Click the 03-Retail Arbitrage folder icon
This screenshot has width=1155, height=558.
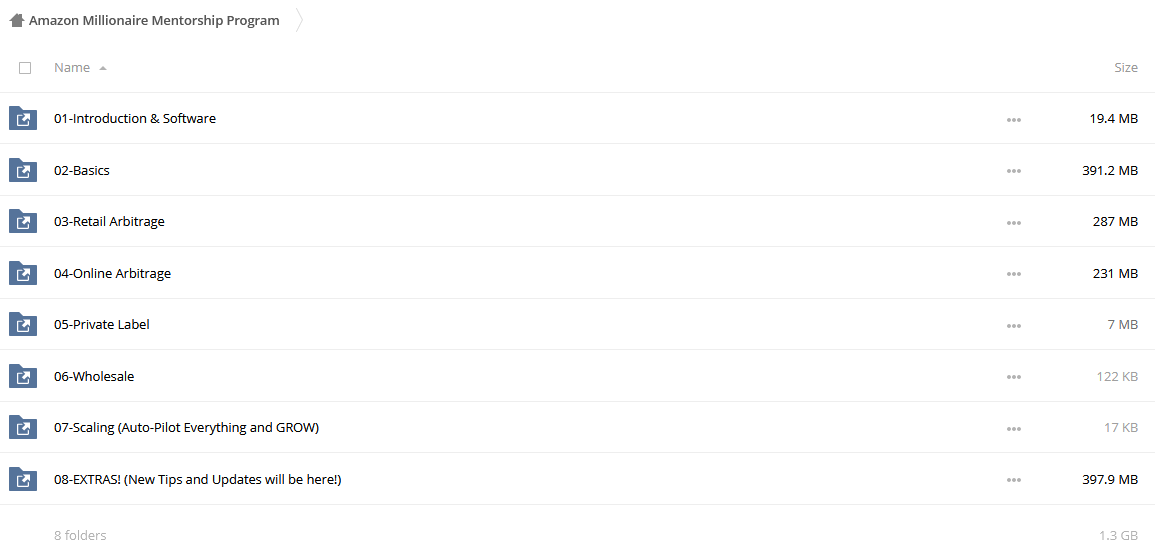[23, 221]
